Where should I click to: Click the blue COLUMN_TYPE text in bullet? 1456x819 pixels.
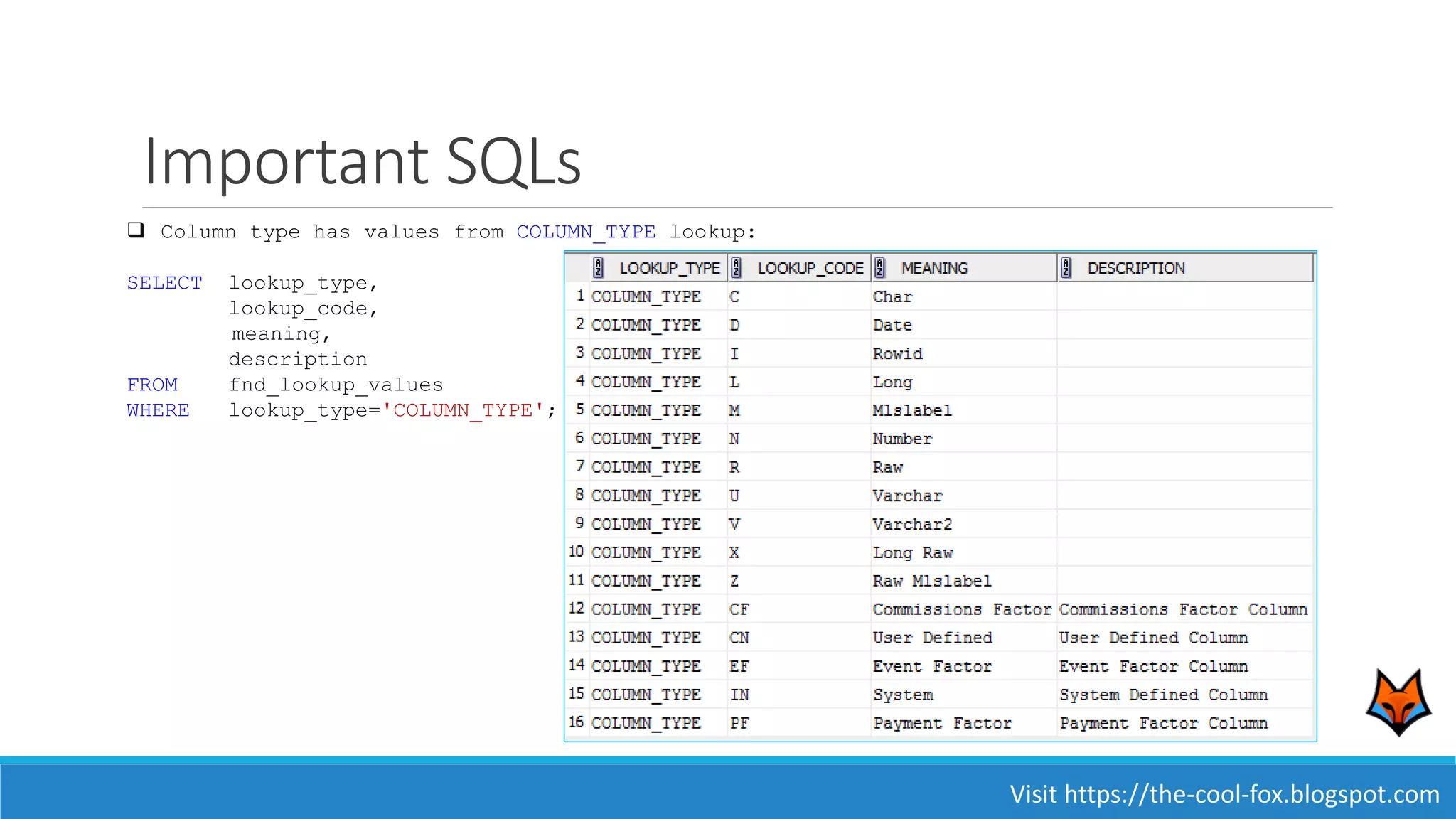point(586,232)
